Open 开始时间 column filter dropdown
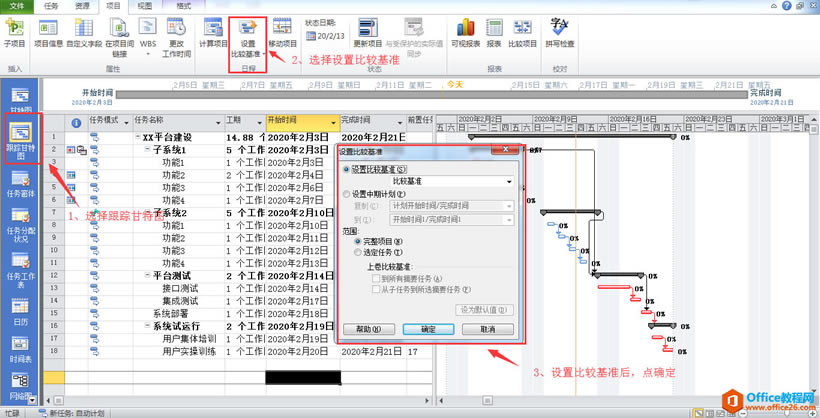 [334, 123]
